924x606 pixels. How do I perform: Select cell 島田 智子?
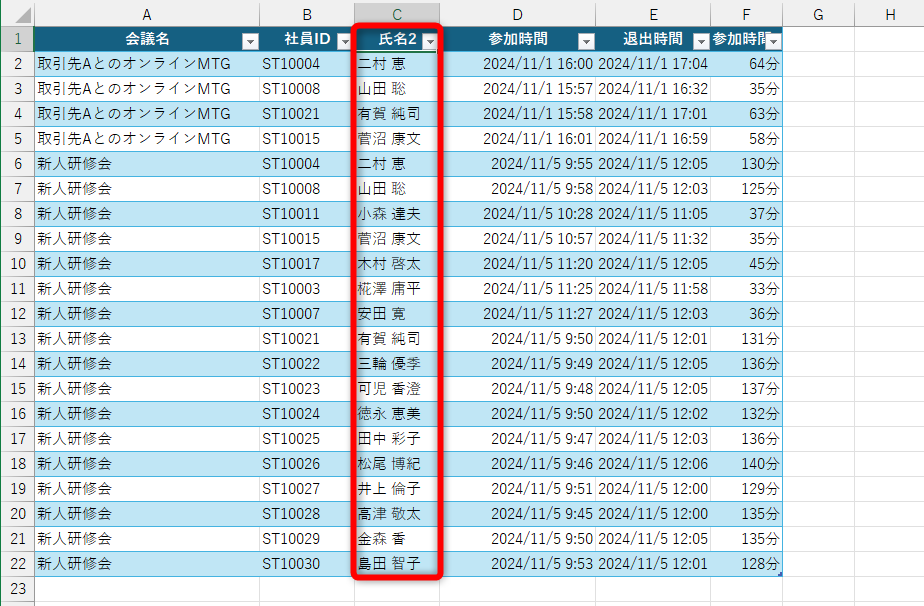click(397, 564)
